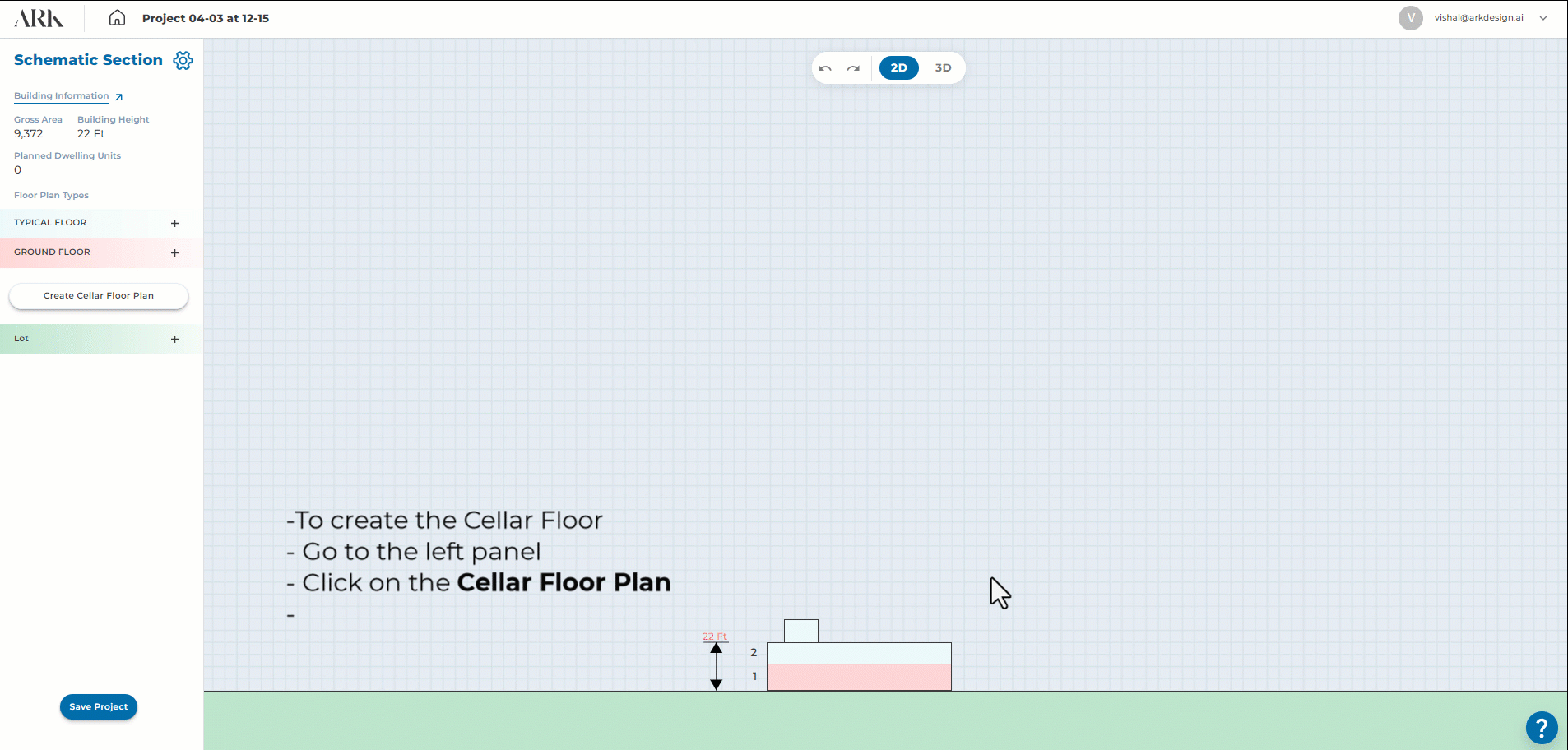Switch to 2D view
1568x750 pixels.
[x=898, y=68]
